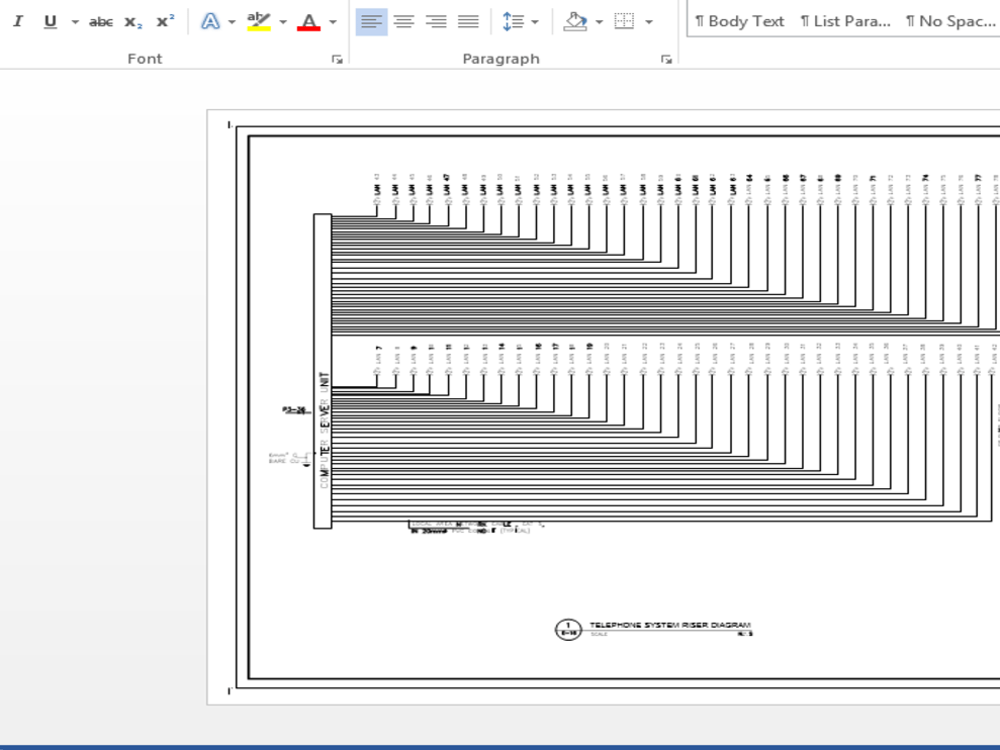Center the paragraph text

[x=404, y=20]
